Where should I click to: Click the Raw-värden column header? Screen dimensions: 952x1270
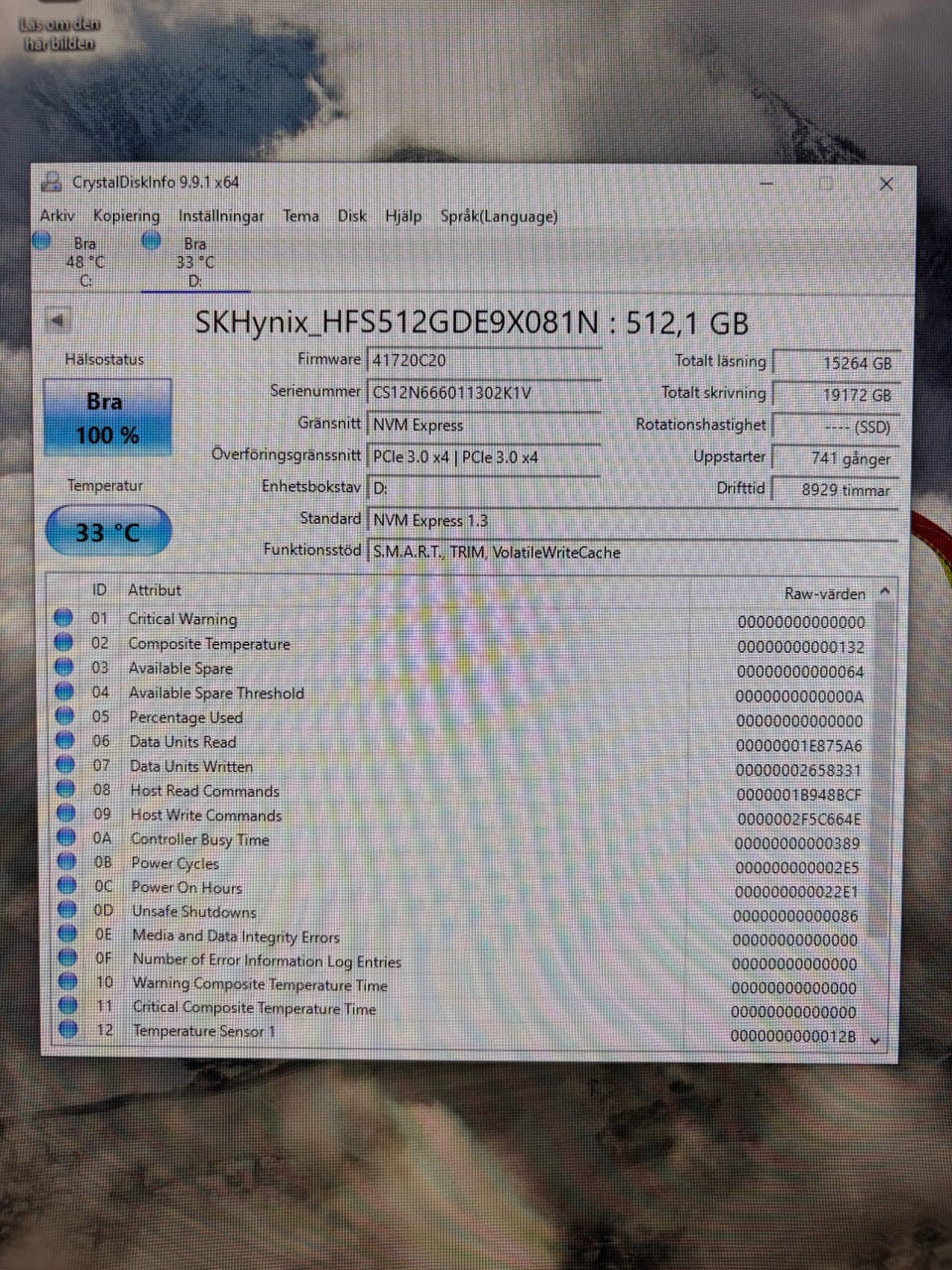click(825, 593)
